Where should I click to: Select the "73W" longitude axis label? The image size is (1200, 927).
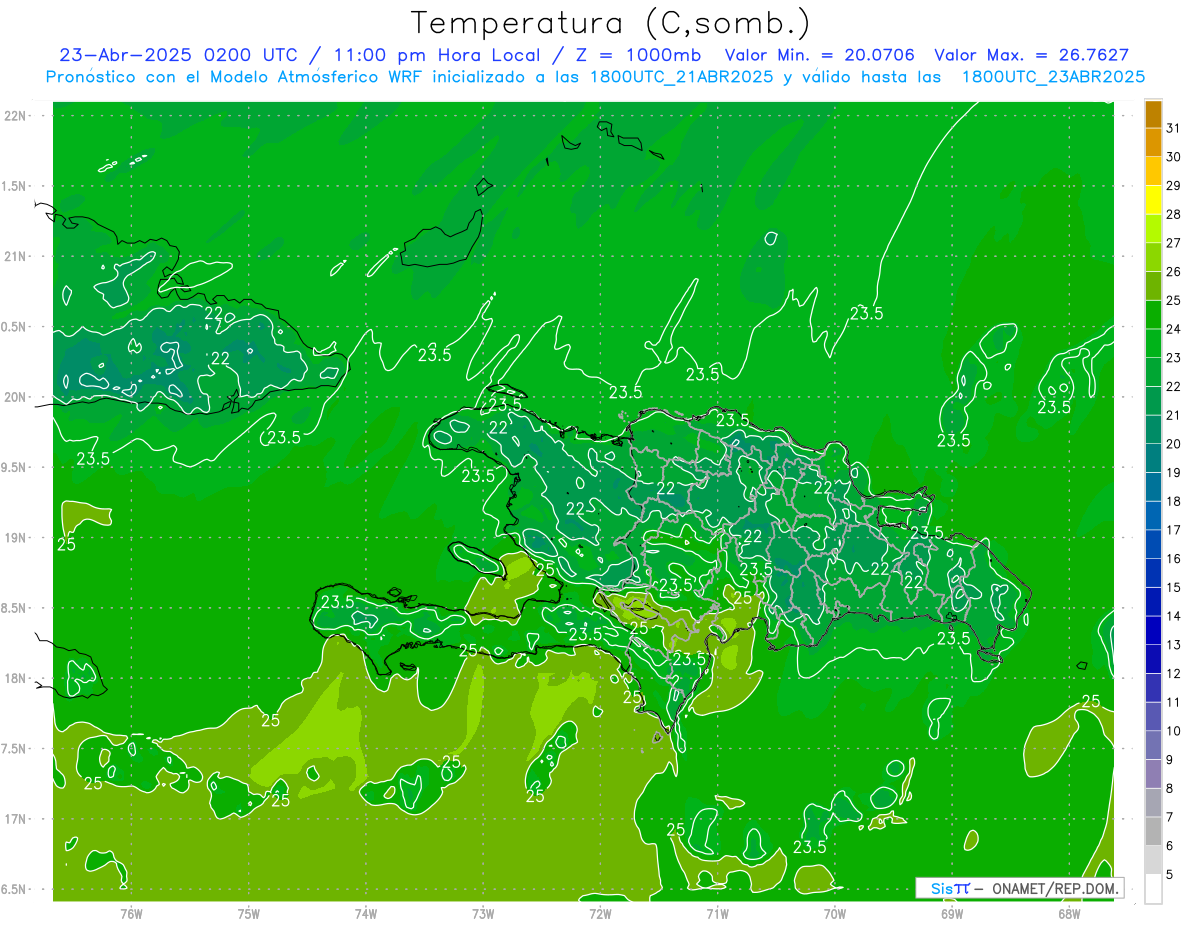pyautogui.click(x=483, y=913)
